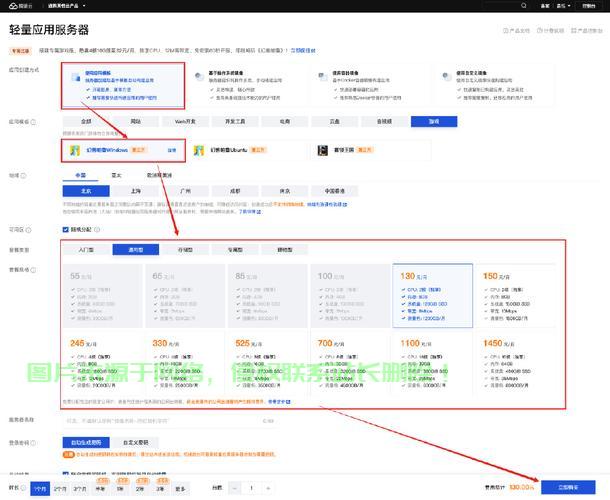Toggle the random availability zone checkbox
The image size is (610, 500).
66,230
